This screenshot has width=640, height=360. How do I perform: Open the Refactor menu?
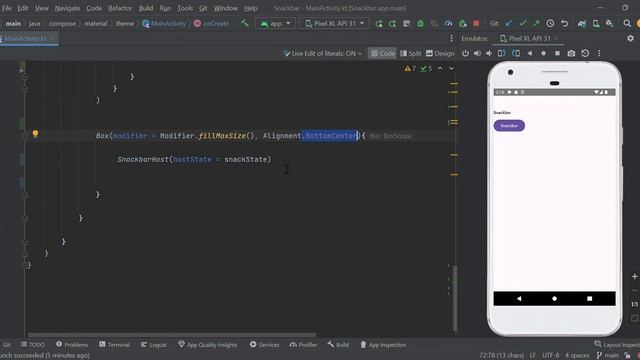120,8
